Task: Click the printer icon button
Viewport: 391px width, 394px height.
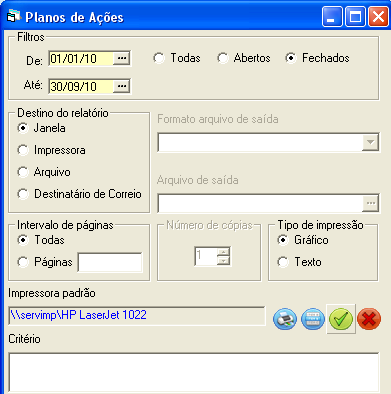Action: [x=285, y=319]
